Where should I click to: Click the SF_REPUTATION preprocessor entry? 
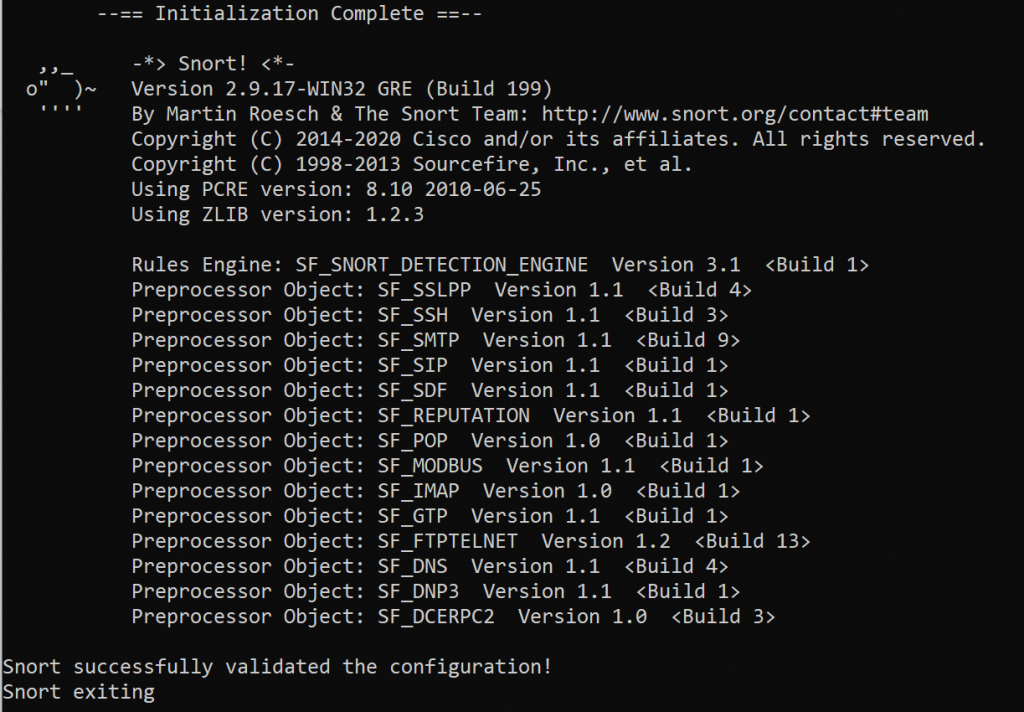(x=470, y=415)
